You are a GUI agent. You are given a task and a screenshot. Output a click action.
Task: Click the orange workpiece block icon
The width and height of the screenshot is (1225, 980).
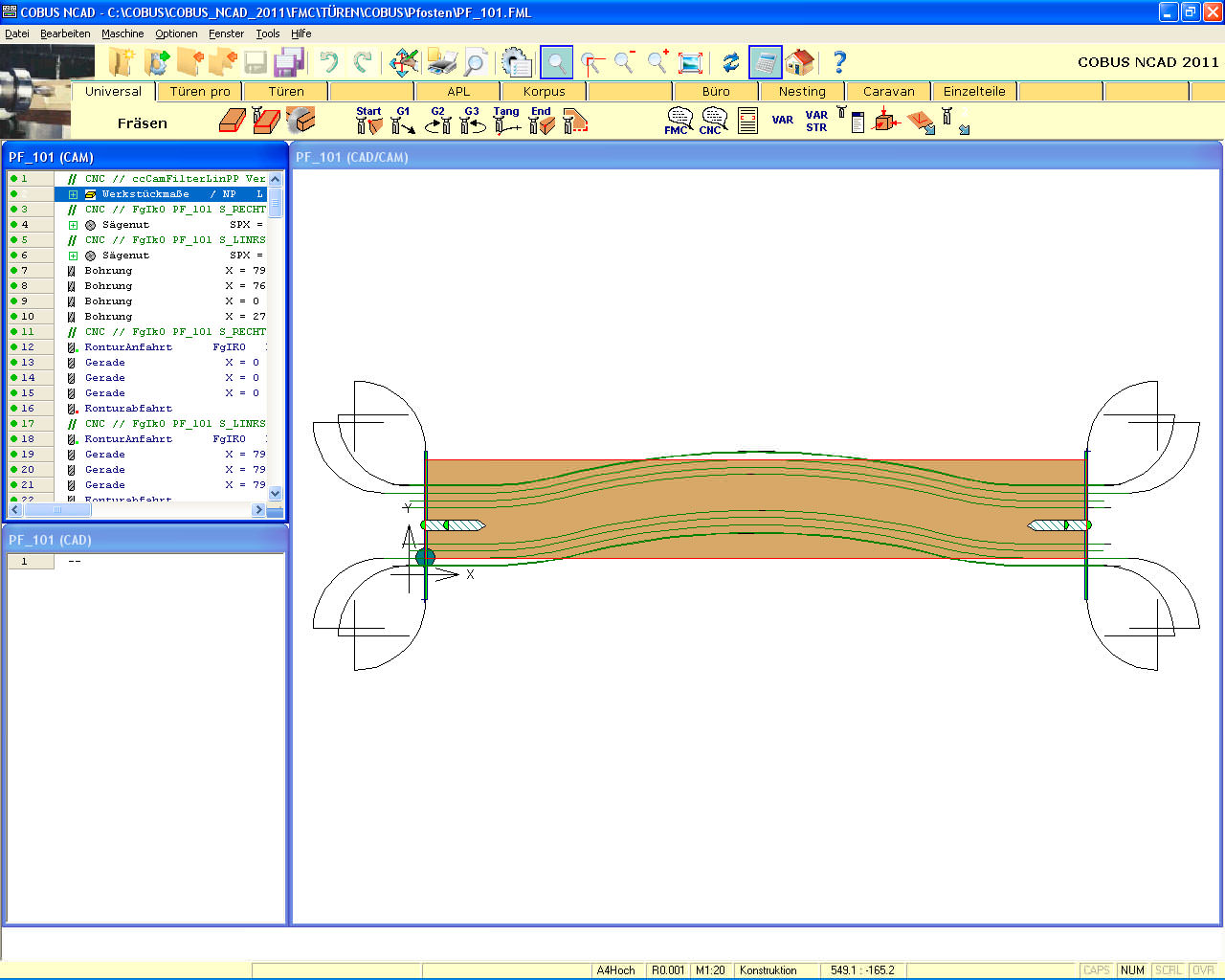pyautogui.click(x=233, y=121)
